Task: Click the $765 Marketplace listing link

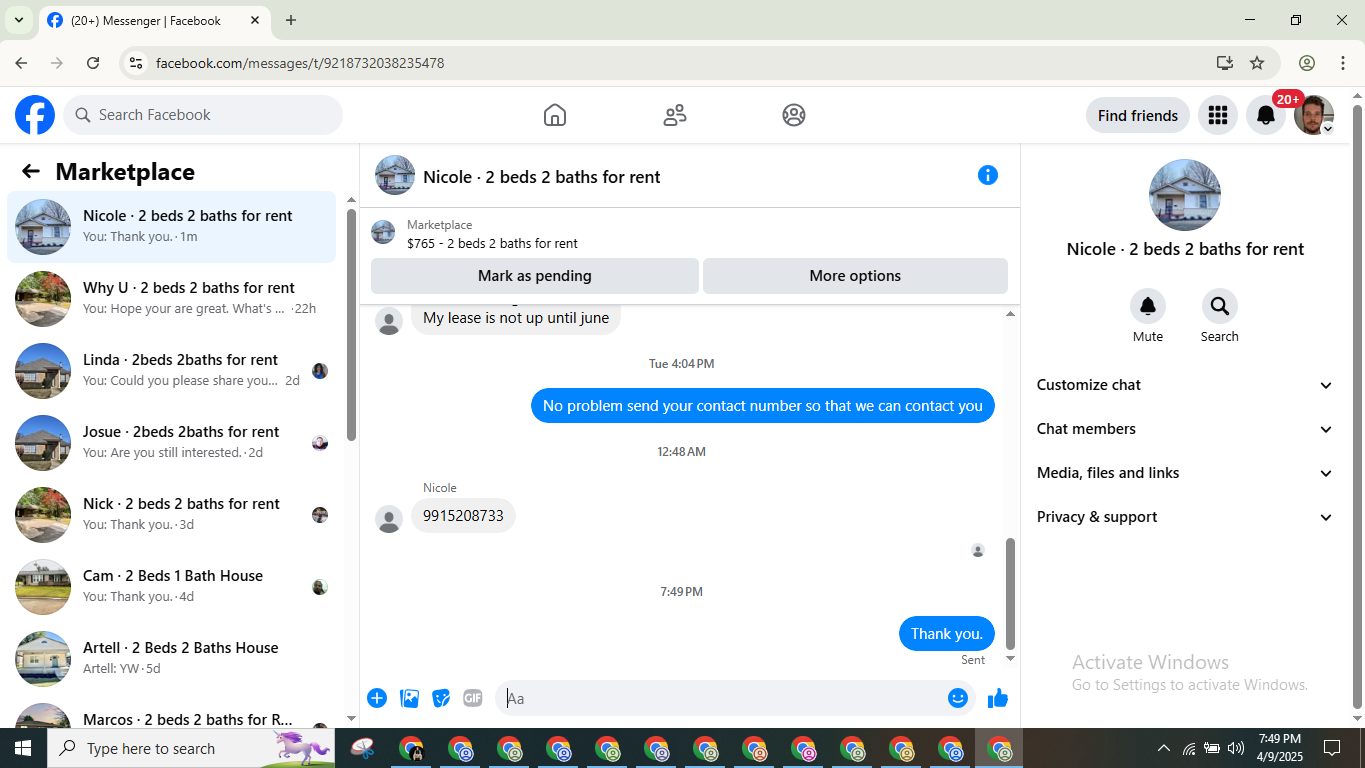Action: click(492, 243)
